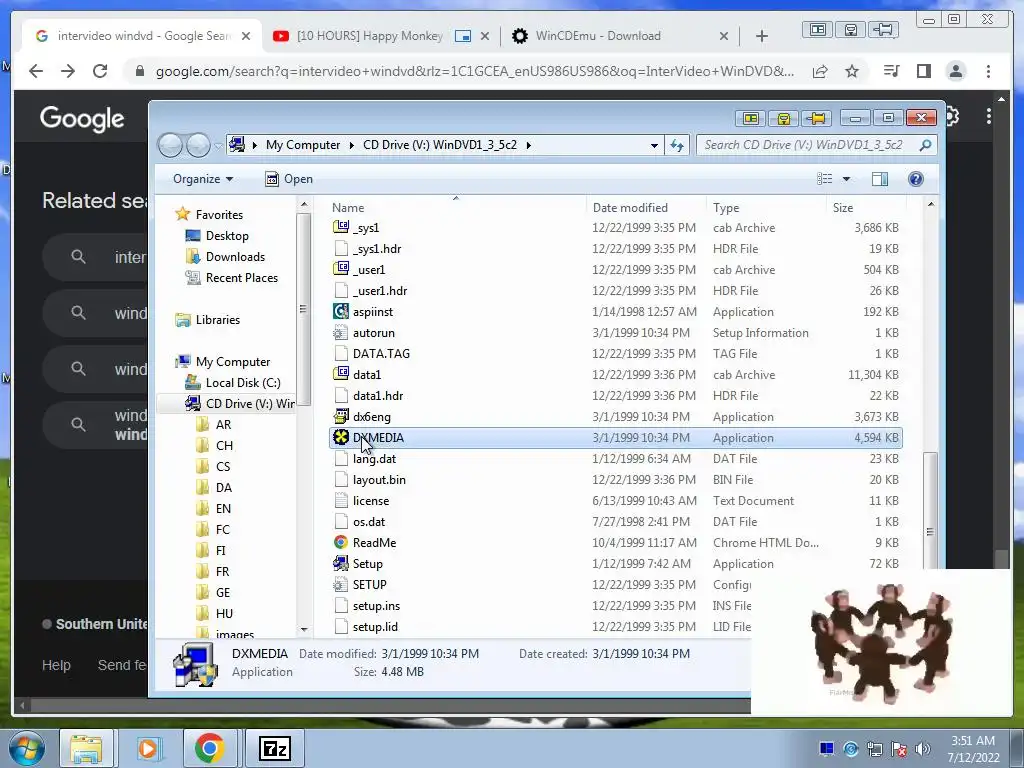
Task: Select the data1 cab archive icon
Action: tap(341, 374)
